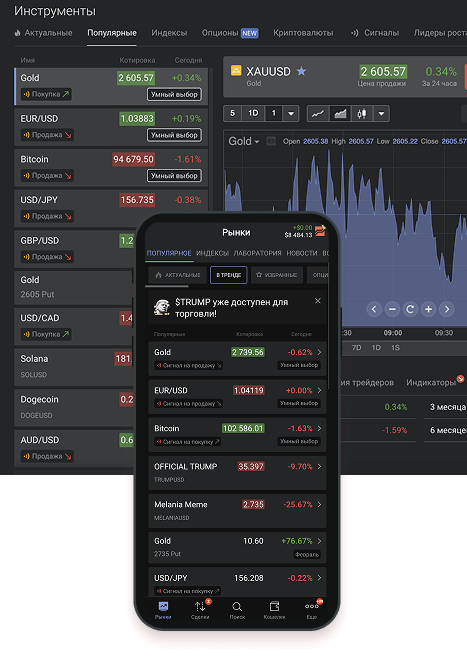The height and width of the screenshot is (659, 467).
Task: Close the $TRUMP banner on phone
Action: click(318, 301)
